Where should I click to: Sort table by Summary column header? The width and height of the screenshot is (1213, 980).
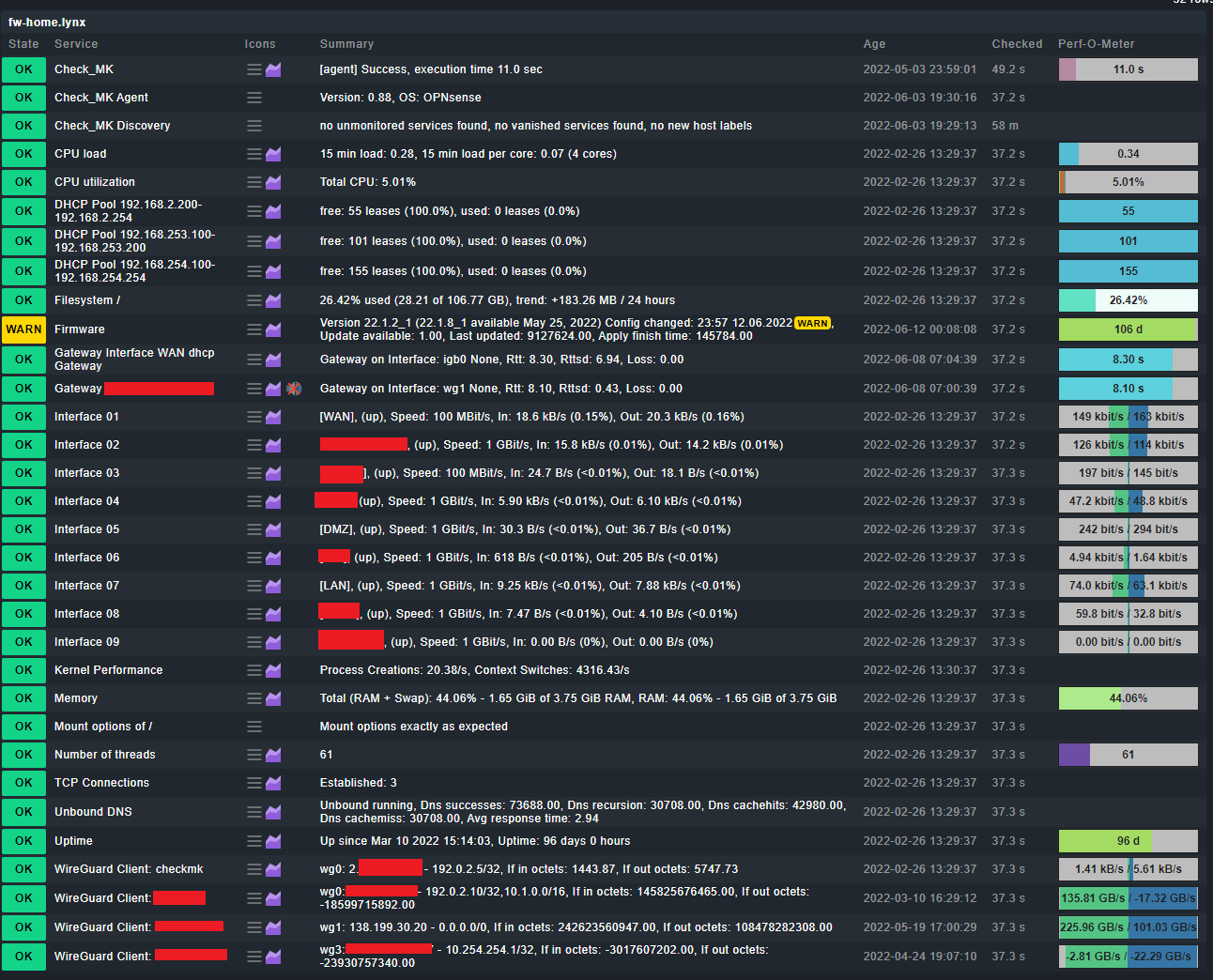(346, 44)
